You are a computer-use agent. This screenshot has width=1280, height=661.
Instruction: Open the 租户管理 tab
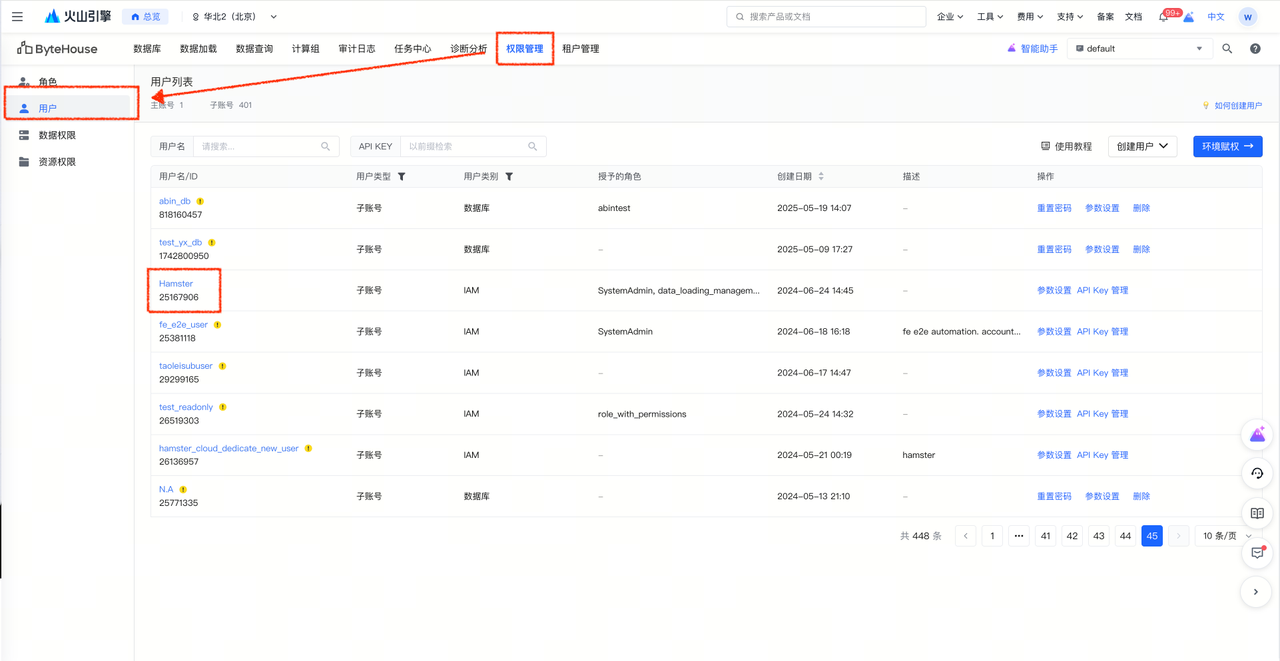click(581, 49)
